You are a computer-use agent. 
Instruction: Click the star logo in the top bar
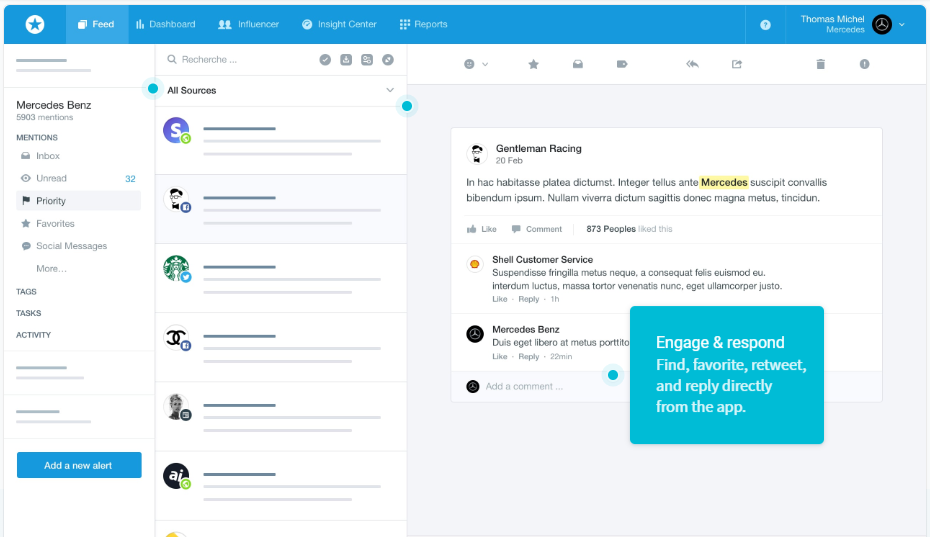[x=35, y=24]
